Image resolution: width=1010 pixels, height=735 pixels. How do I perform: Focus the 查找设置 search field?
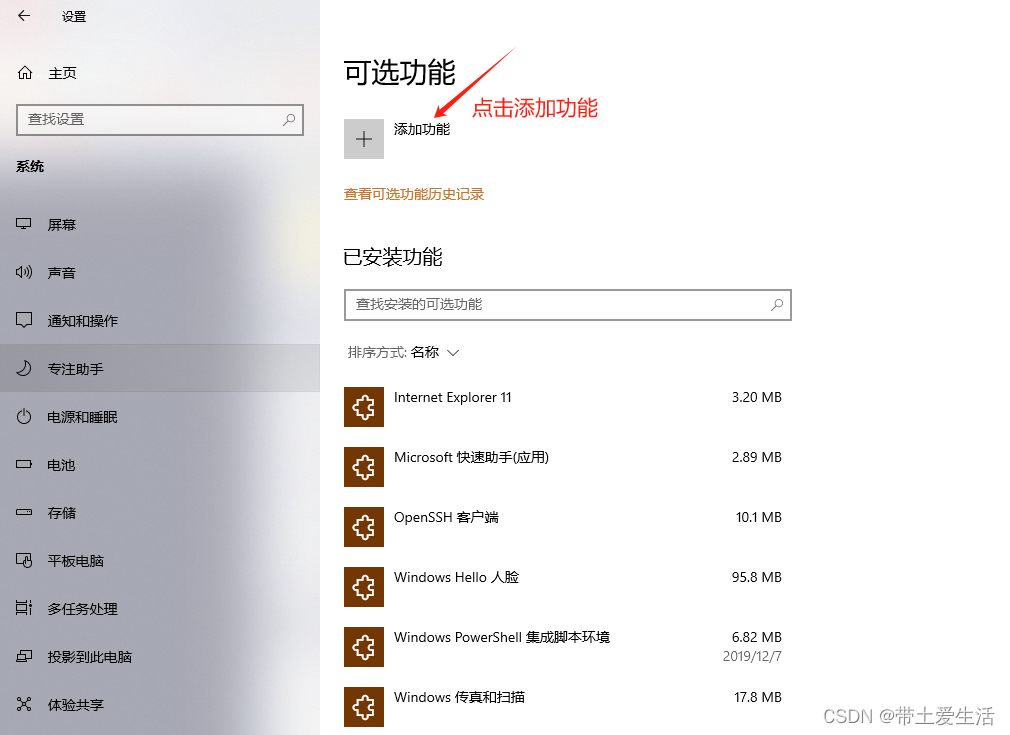(x=160, y=120)
